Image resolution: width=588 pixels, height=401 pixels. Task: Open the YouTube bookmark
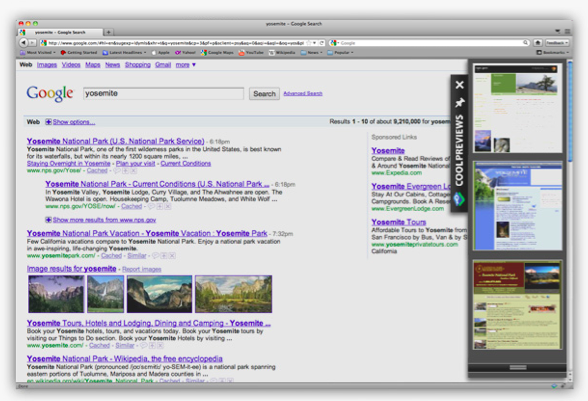point(251,53)
